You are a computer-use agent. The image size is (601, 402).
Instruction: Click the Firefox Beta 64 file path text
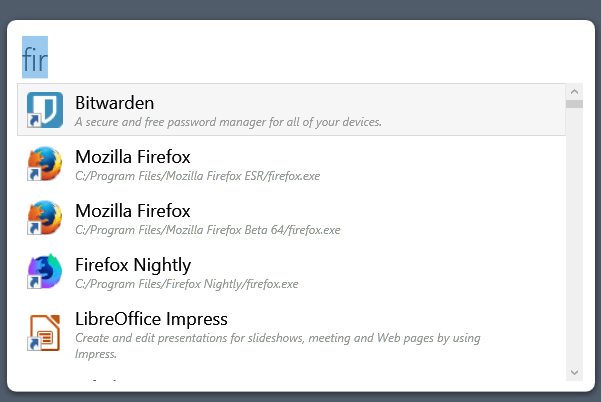207,230
